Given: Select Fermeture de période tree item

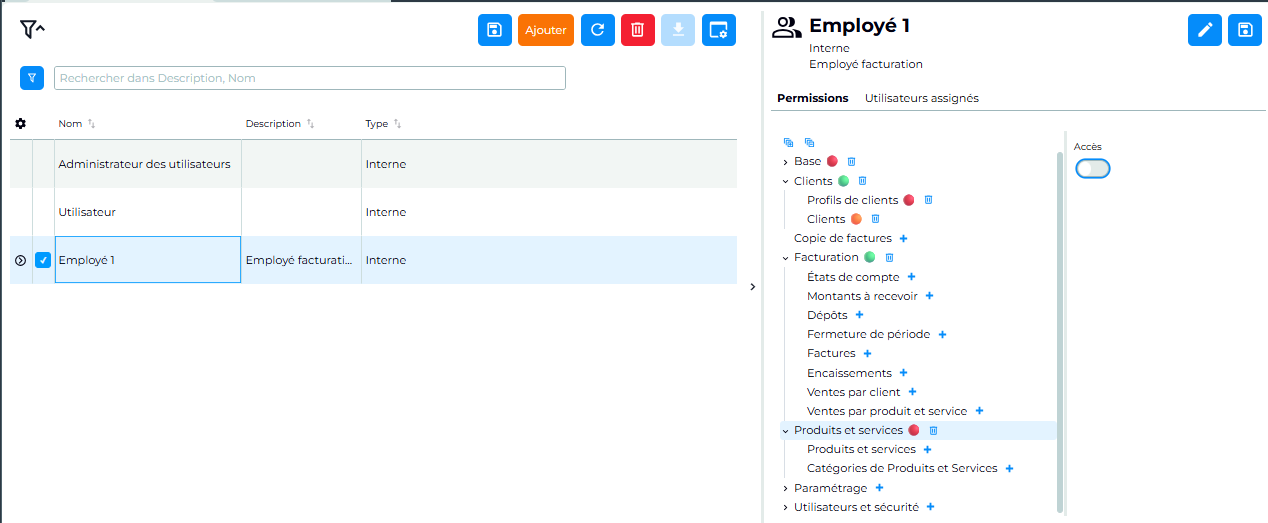Looking at the screenshot, I should click(x=868, y=334).
